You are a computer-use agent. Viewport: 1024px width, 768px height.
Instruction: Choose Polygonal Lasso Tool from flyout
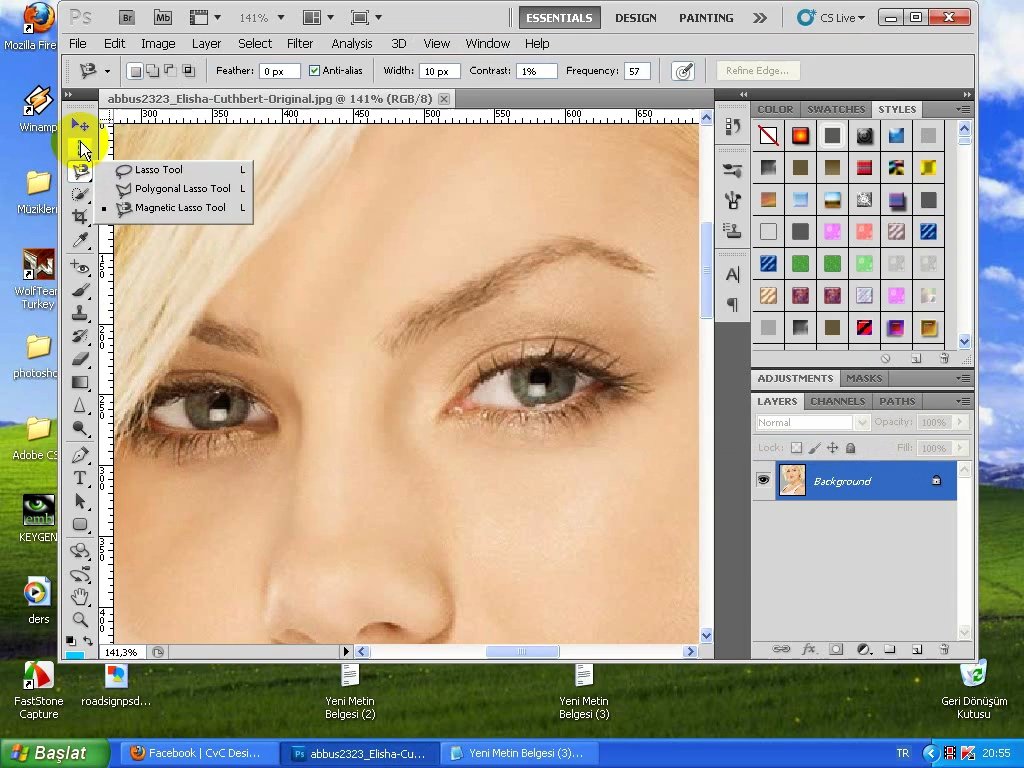point(181,188)
